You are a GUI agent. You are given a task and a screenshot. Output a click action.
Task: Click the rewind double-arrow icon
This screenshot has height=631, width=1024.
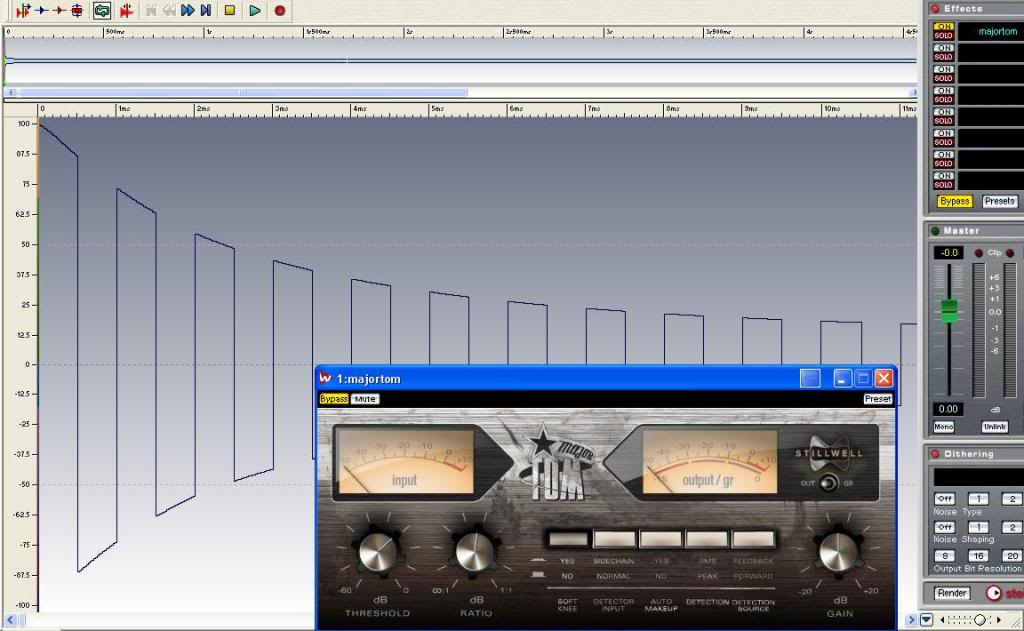pos(169,10)
